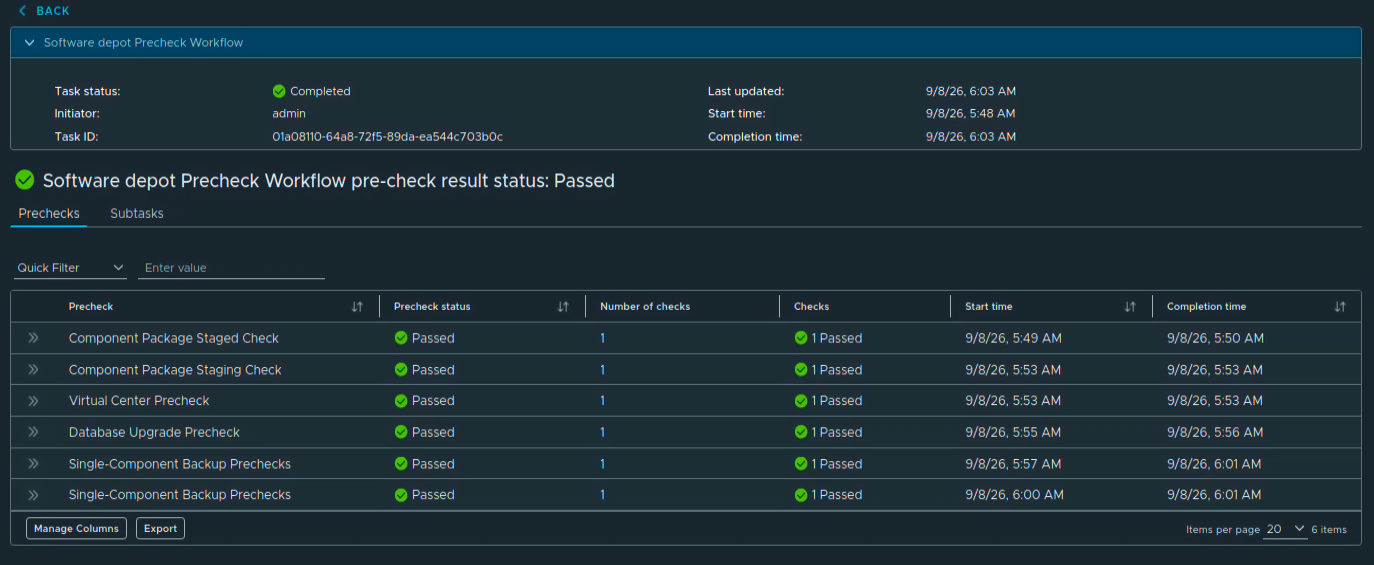The height and width of the screenshot is (565, 1374).
Task: Expand Component Package Staged Check row
Action: pyautogui.click(x=33, y=338)
